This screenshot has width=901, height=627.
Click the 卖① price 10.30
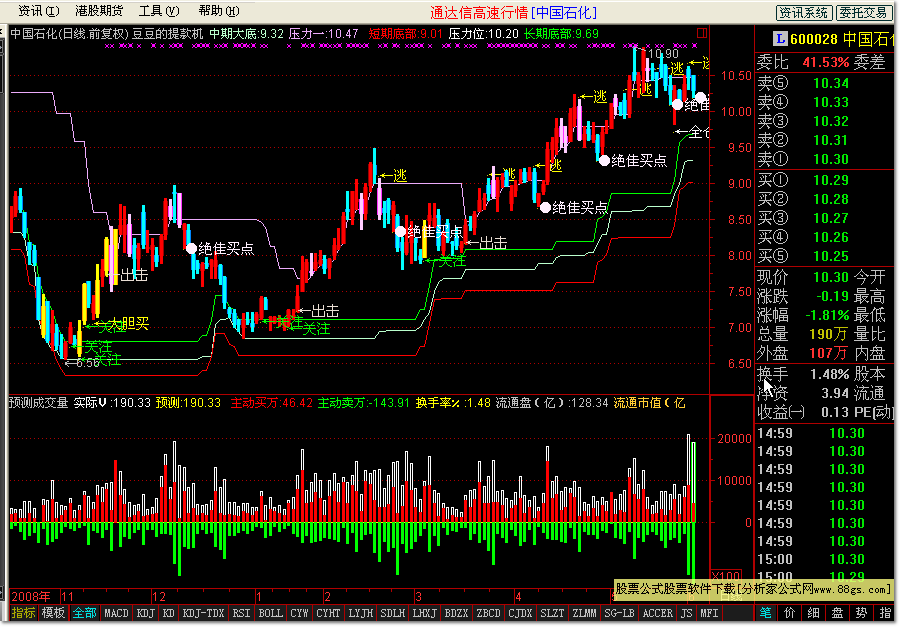point(831,159)
